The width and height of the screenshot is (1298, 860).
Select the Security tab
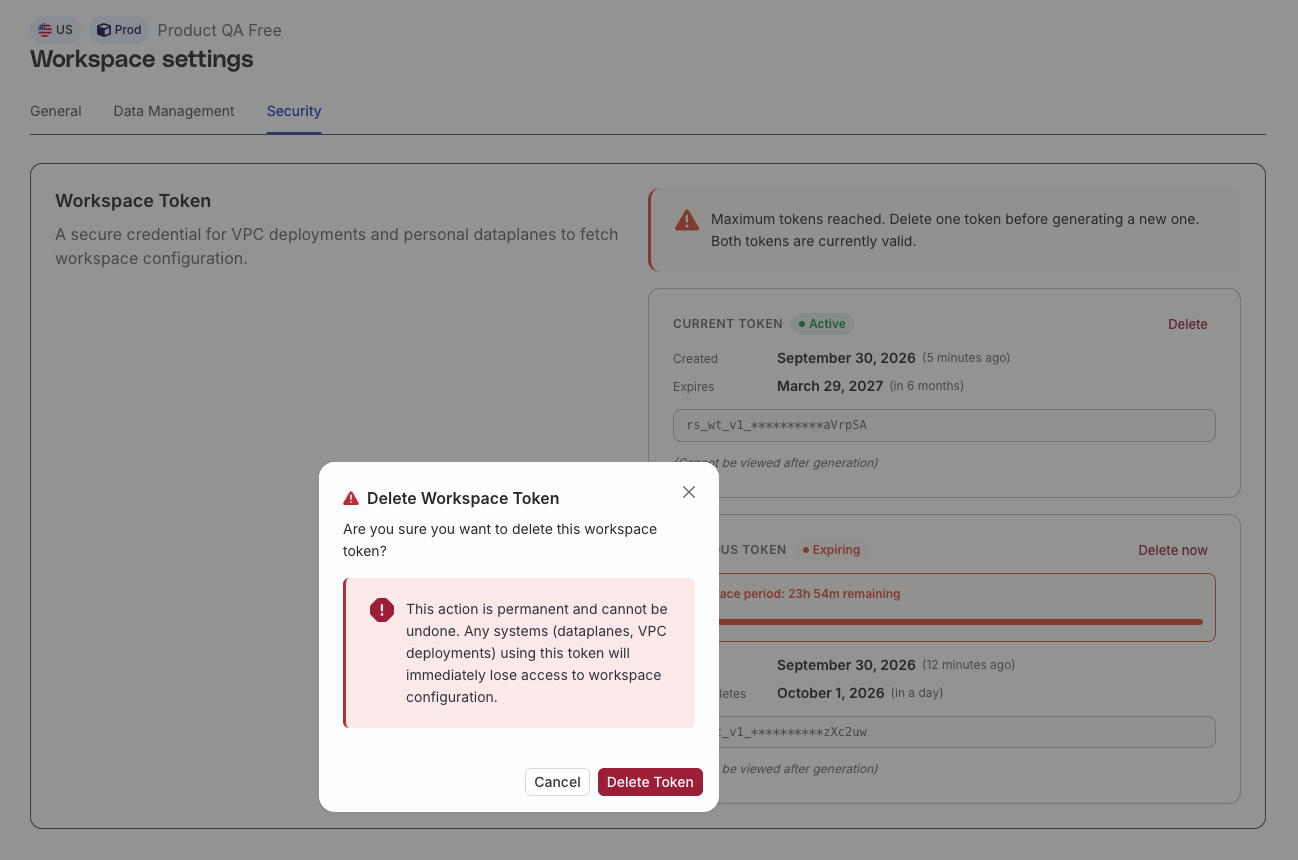point(294,111)
